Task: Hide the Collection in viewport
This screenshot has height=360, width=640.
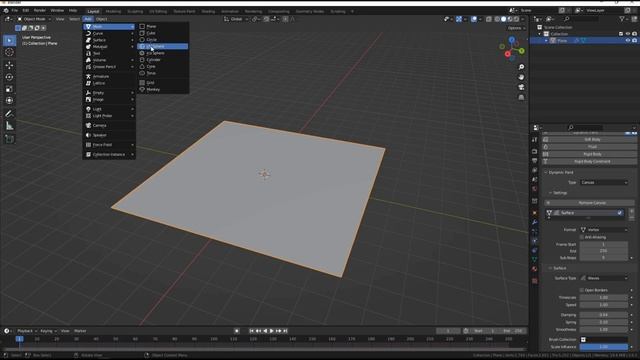Action: coord(628,34)
